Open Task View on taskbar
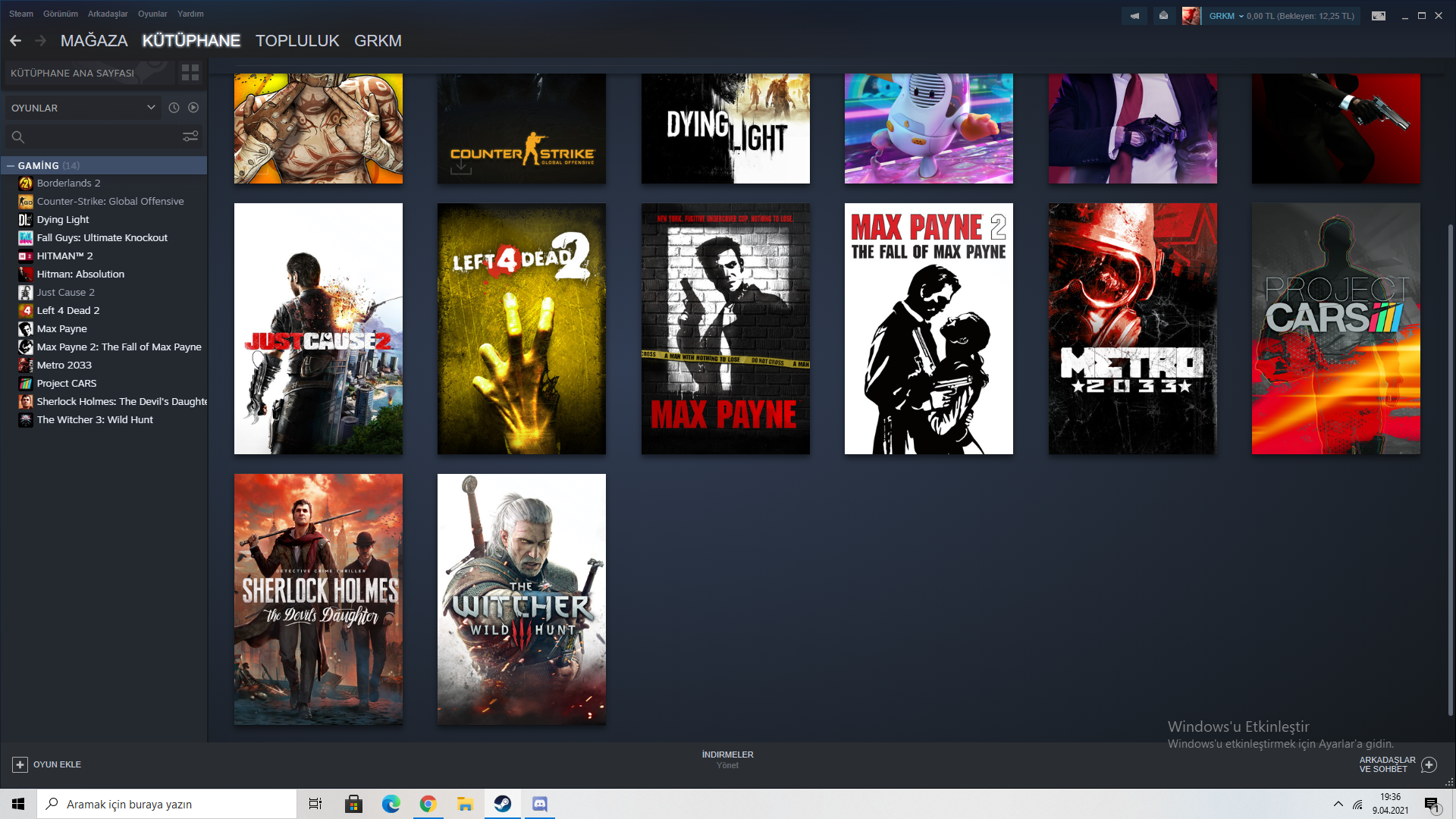The width and height of the screenshot is (1456, 819). tap(315, 804)
